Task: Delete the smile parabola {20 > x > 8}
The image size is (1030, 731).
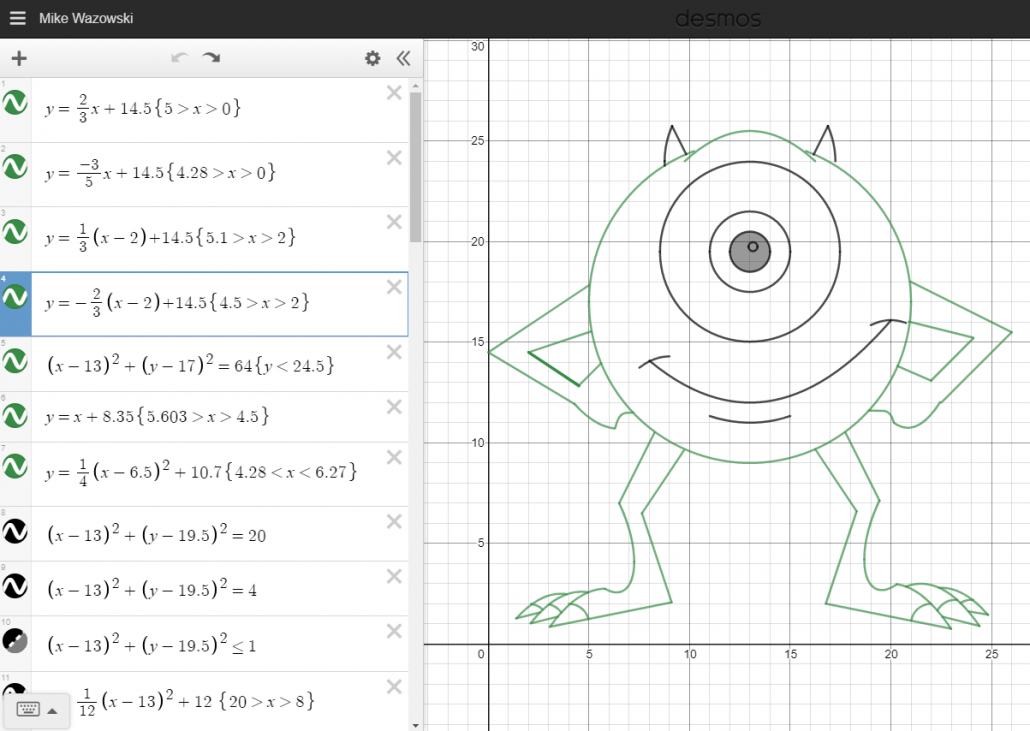Action: coord(394,687)
